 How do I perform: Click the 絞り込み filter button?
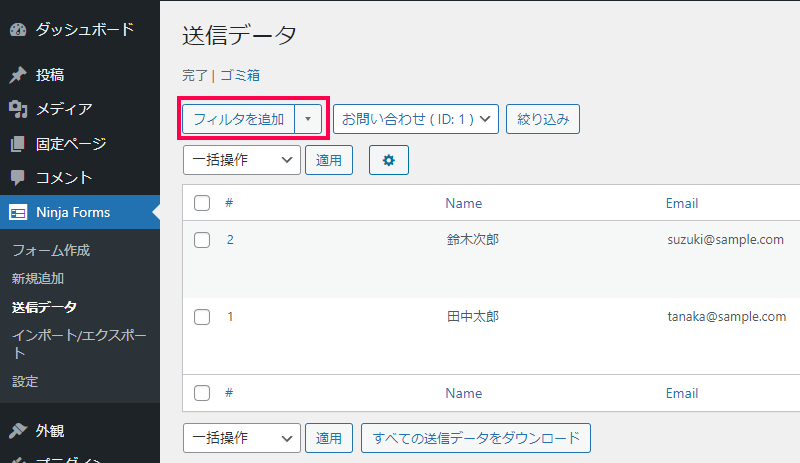pos(543,119)
